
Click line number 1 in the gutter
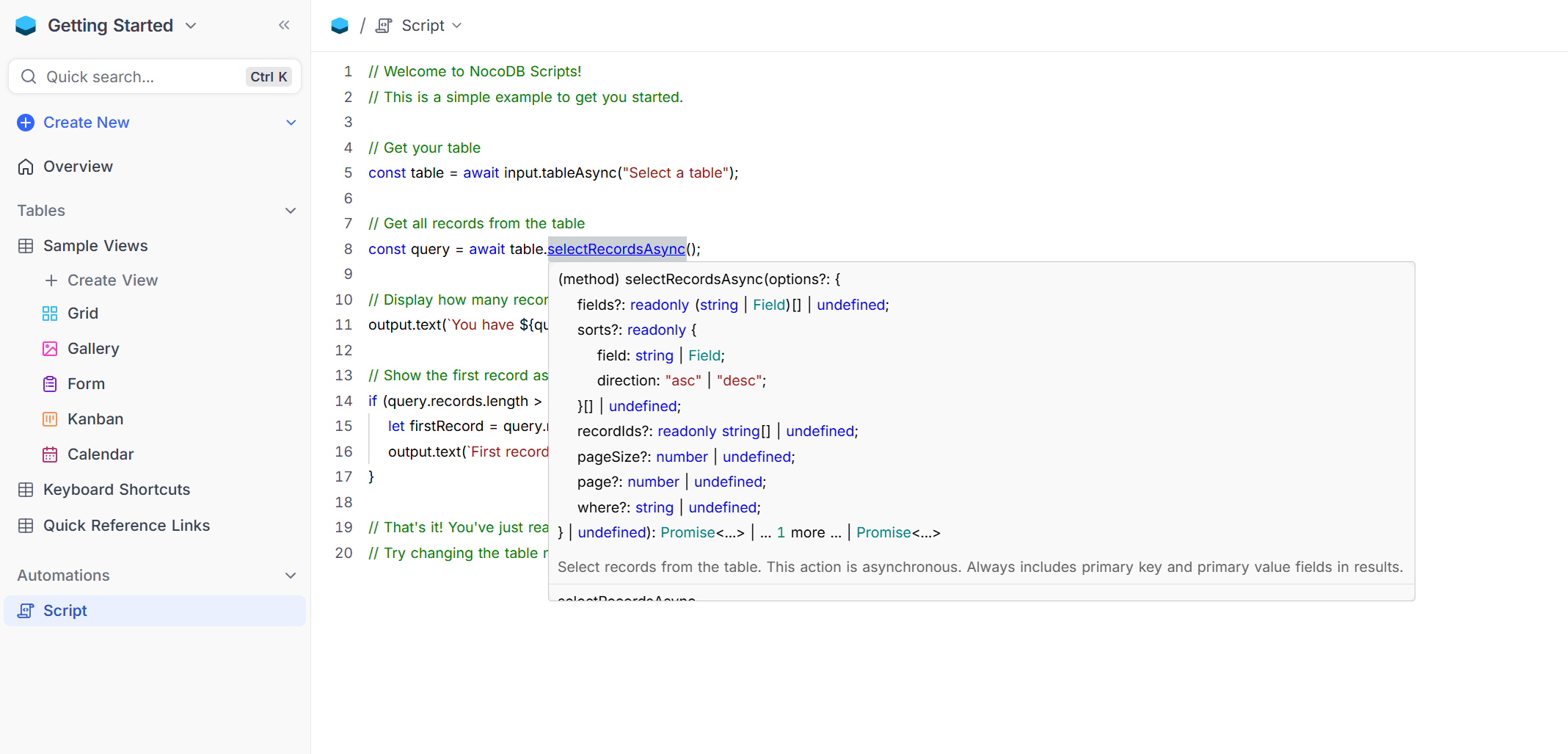click(348, 71)
